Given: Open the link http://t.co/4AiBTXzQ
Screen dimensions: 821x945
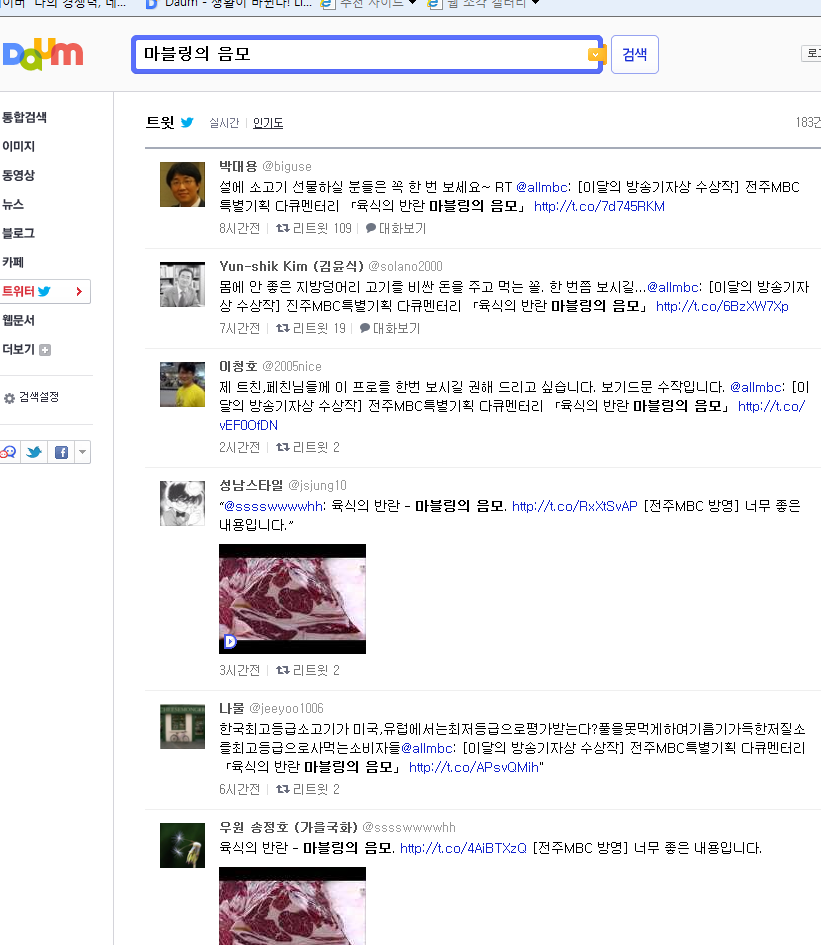Looking at the screenshot, I should (x=464, y=849).
